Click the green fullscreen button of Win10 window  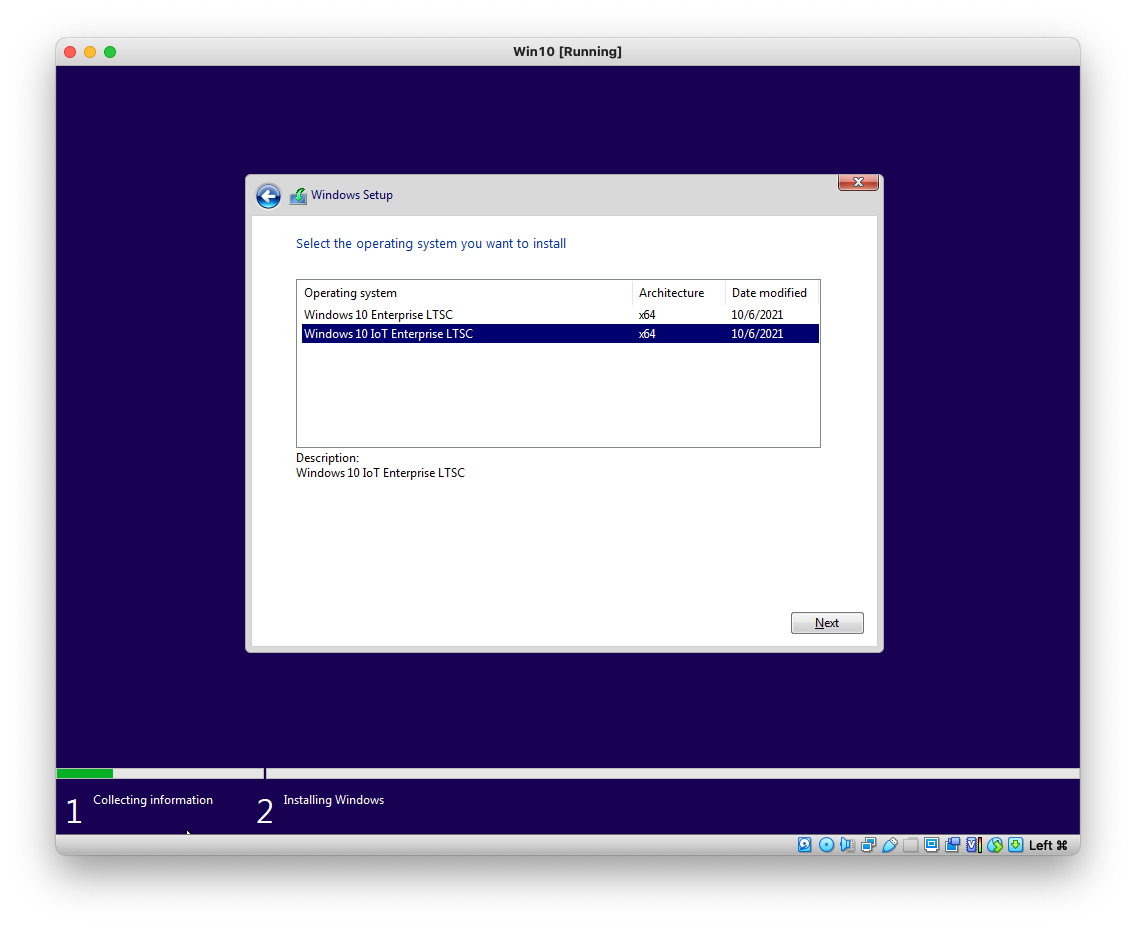coord(110,52)
